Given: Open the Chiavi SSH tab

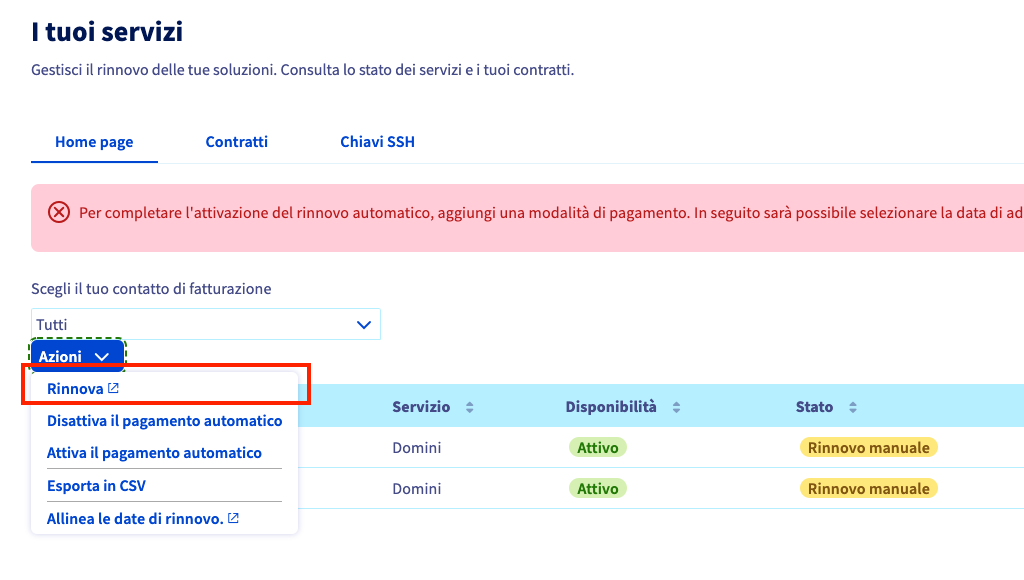Looking at the screenshot, I should [377, 142].
